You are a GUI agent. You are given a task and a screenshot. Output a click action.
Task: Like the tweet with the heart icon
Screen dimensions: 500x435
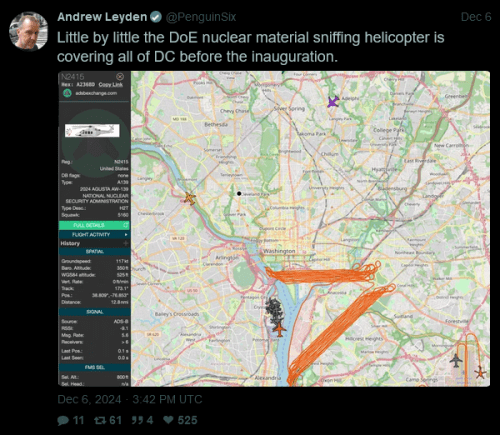coord(168,420)
